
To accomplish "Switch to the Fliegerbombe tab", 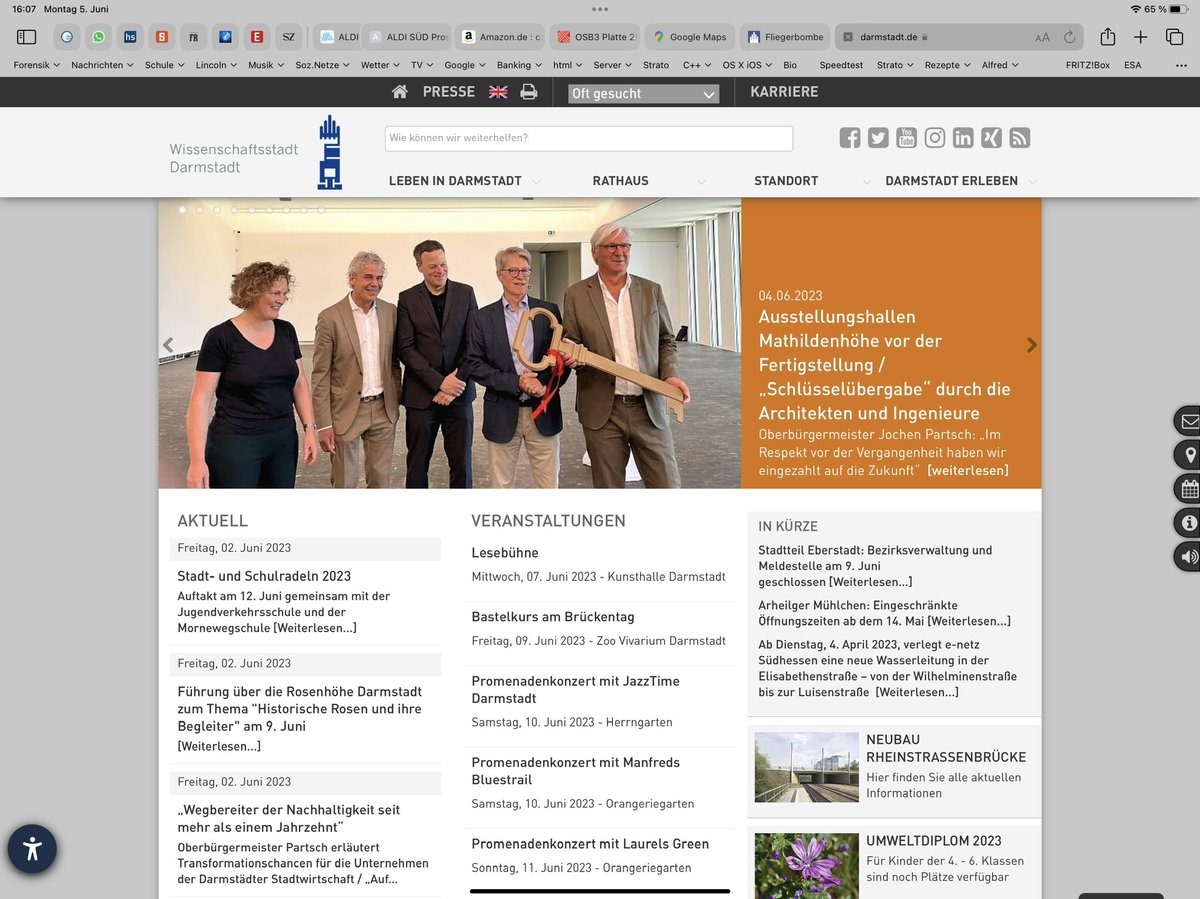I will (x=785, y=37).
